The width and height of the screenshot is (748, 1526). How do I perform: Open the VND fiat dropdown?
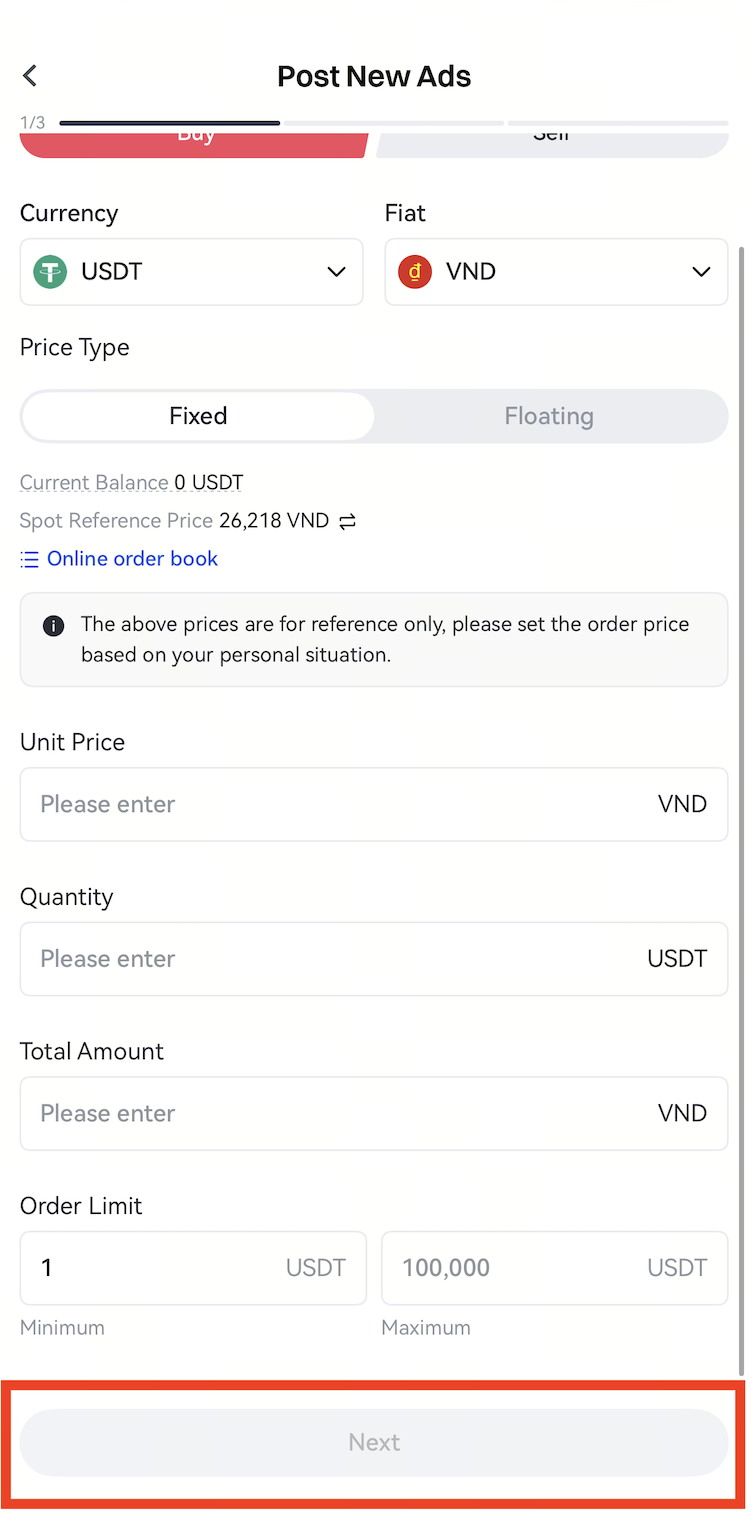[x=701, y=272]
